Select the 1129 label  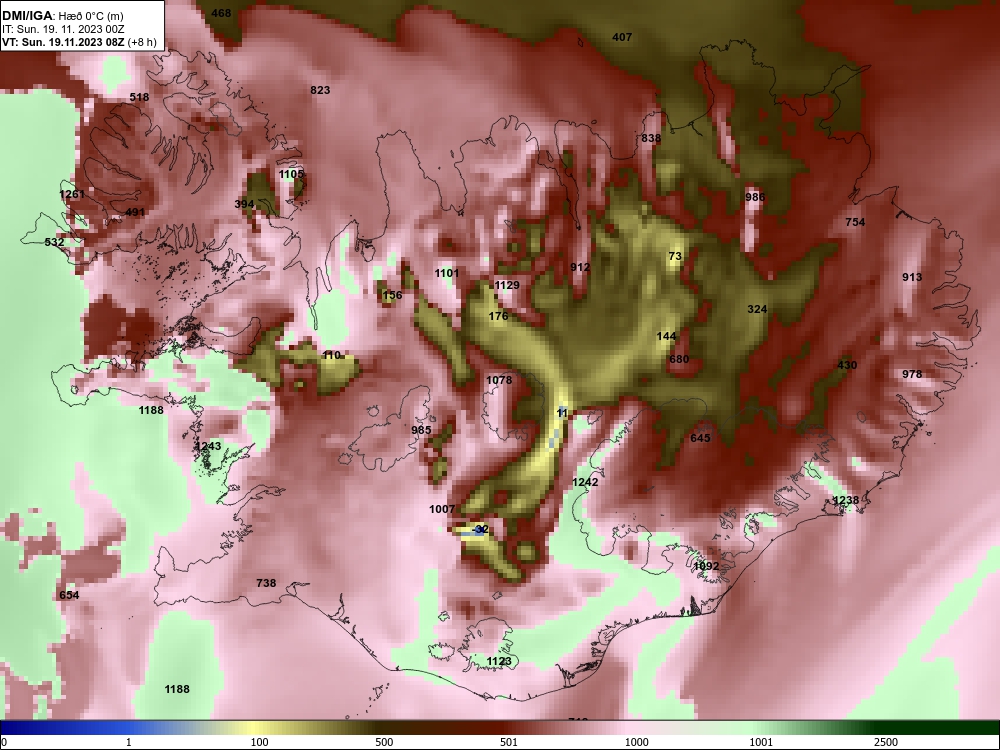pyautogui.click(x=507, y=285)
